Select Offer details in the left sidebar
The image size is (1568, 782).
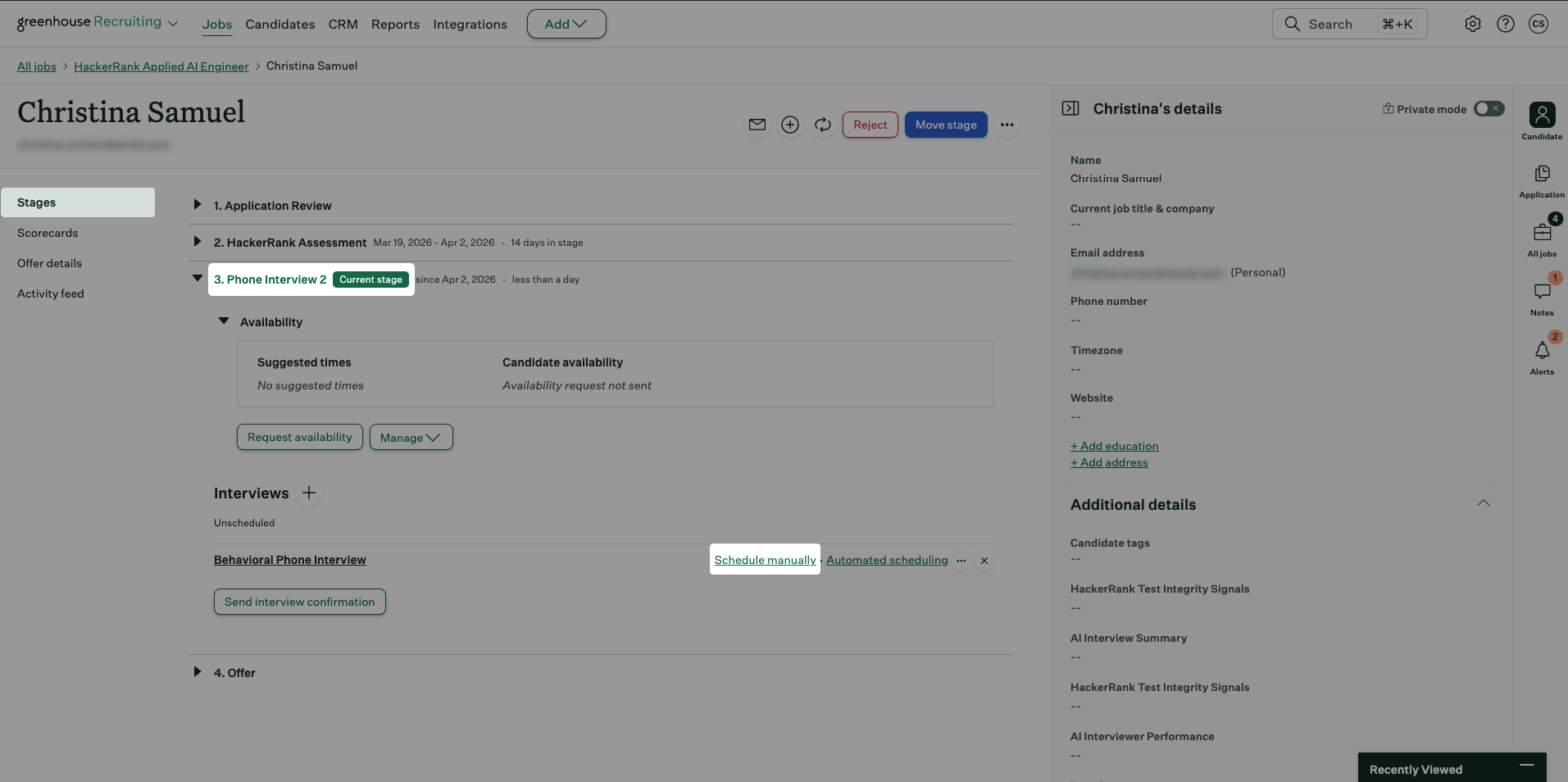pos(49,263)
